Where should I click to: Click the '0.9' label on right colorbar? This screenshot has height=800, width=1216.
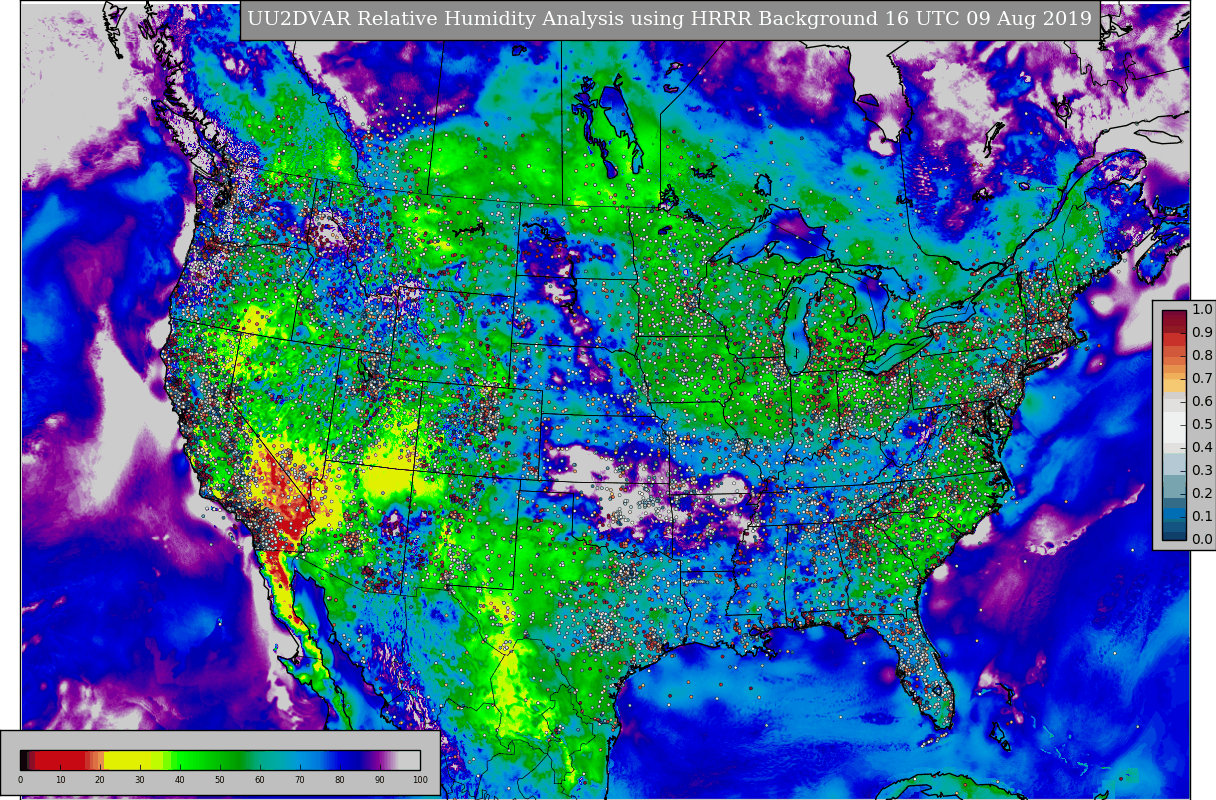point(1202,333)
